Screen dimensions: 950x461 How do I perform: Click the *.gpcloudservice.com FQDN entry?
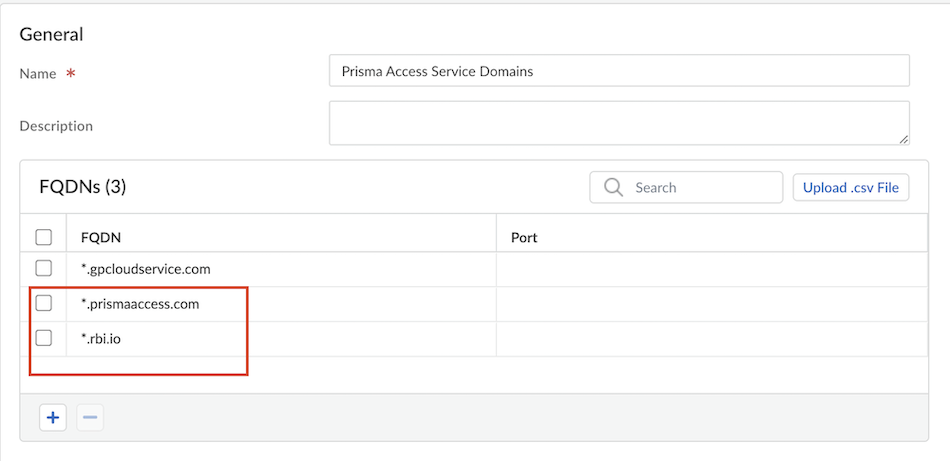pyautogui.click(x=146, y=269)
